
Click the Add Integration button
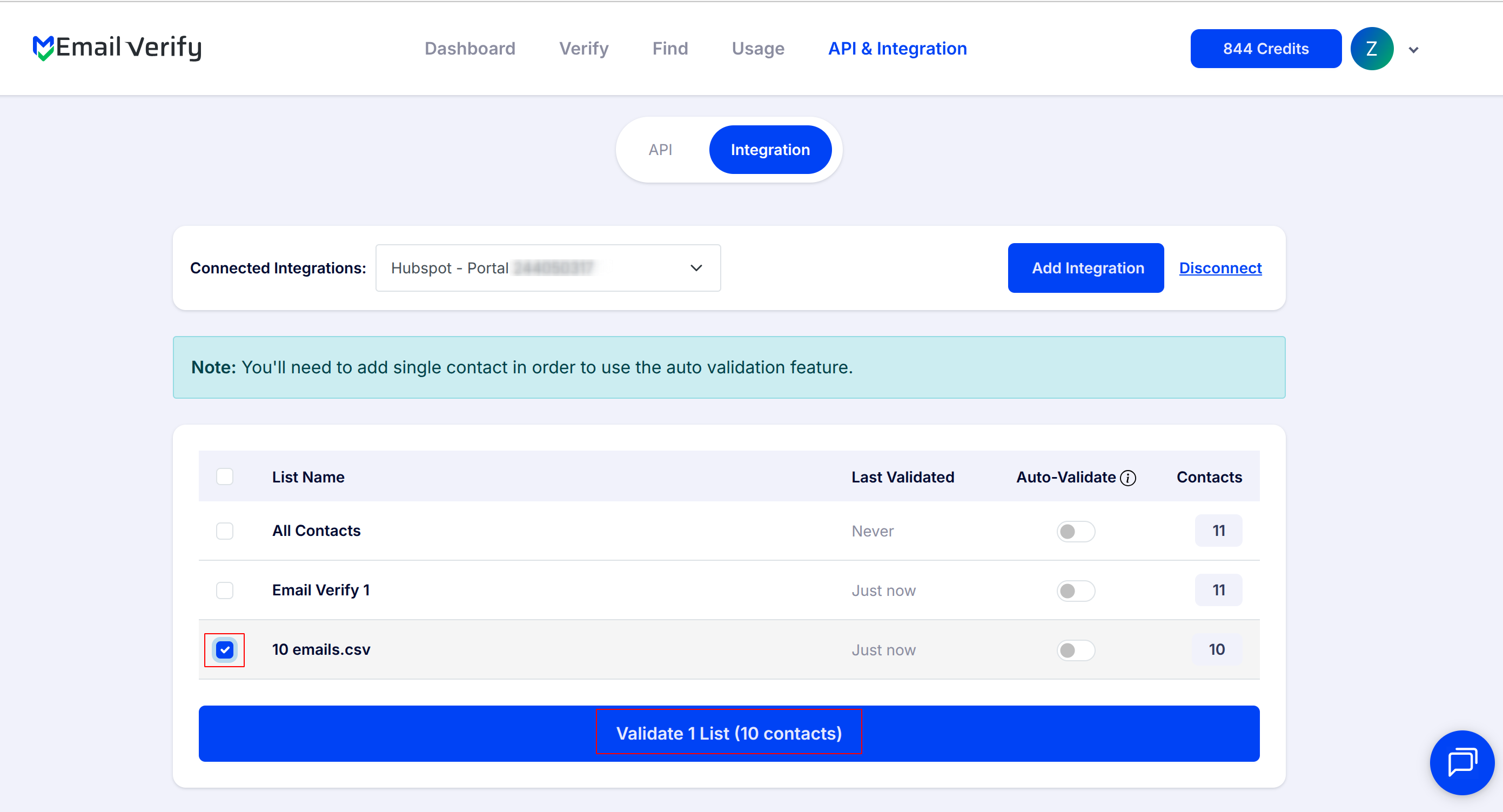[1085, 268]
